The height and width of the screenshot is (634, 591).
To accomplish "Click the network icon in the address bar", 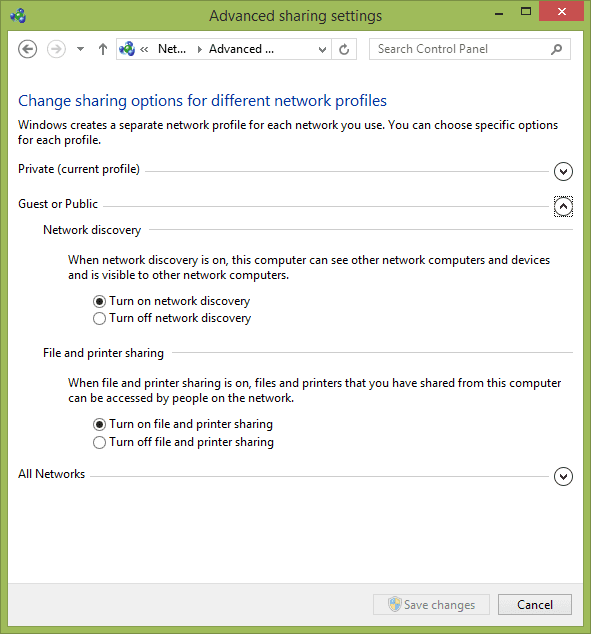I will (127, 49).
